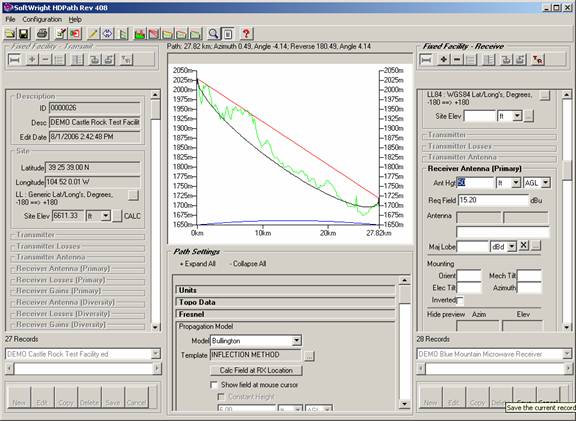Click the TR icon in Receive toolbar

(538, 59)
